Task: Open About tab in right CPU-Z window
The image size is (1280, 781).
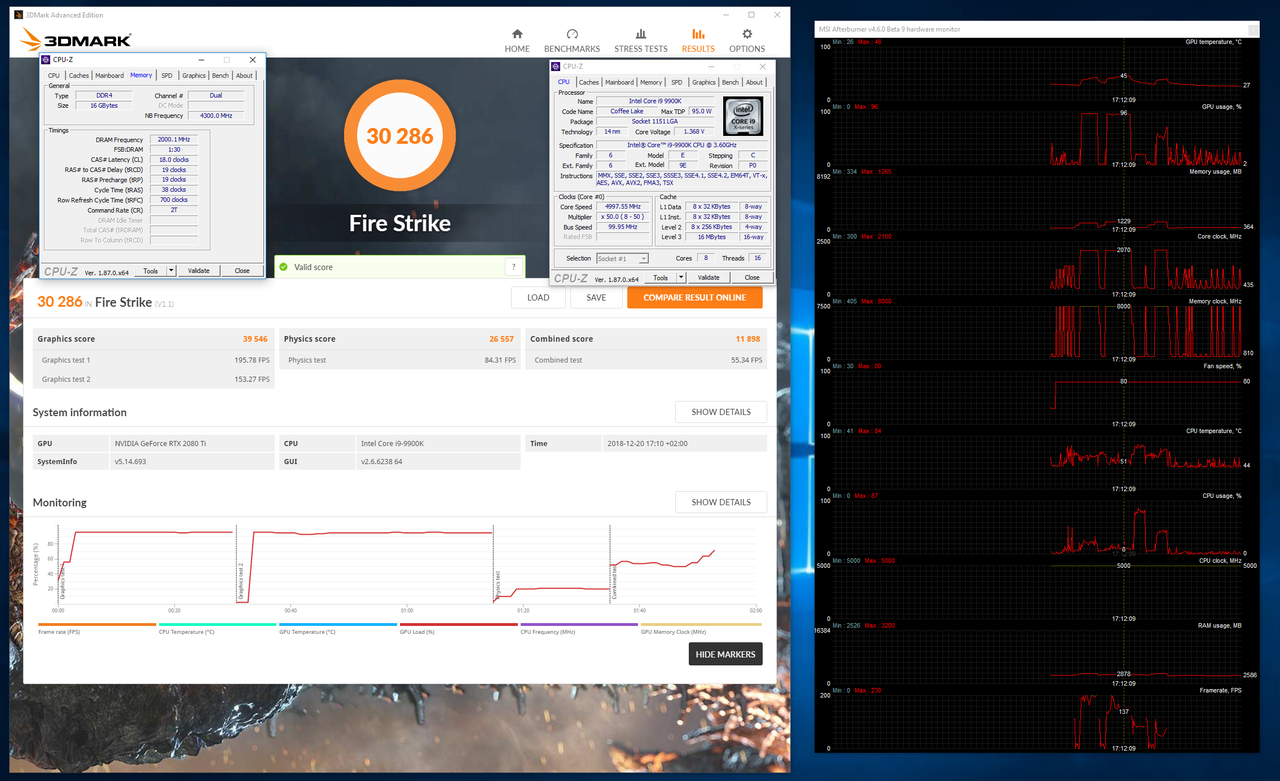Action: click(755, 82)
